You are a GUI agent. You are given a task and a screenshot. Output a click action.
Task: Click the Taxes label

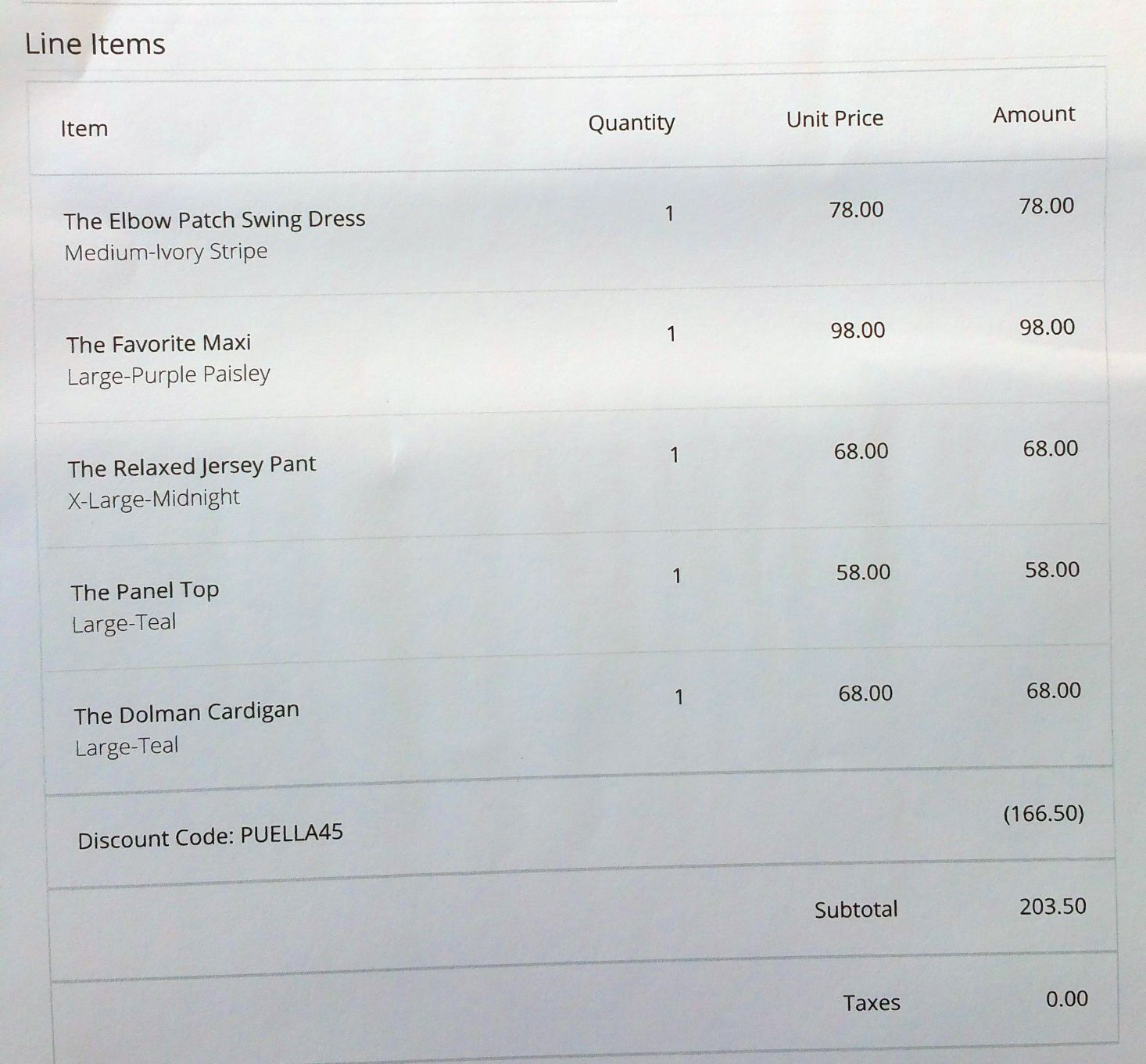pos(872,1003)
